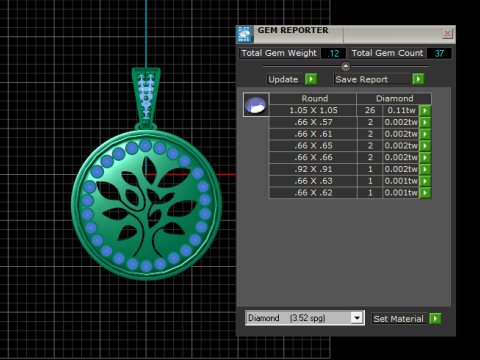Select the .66 X .57 size cell
480x360 pixels.
313,122
